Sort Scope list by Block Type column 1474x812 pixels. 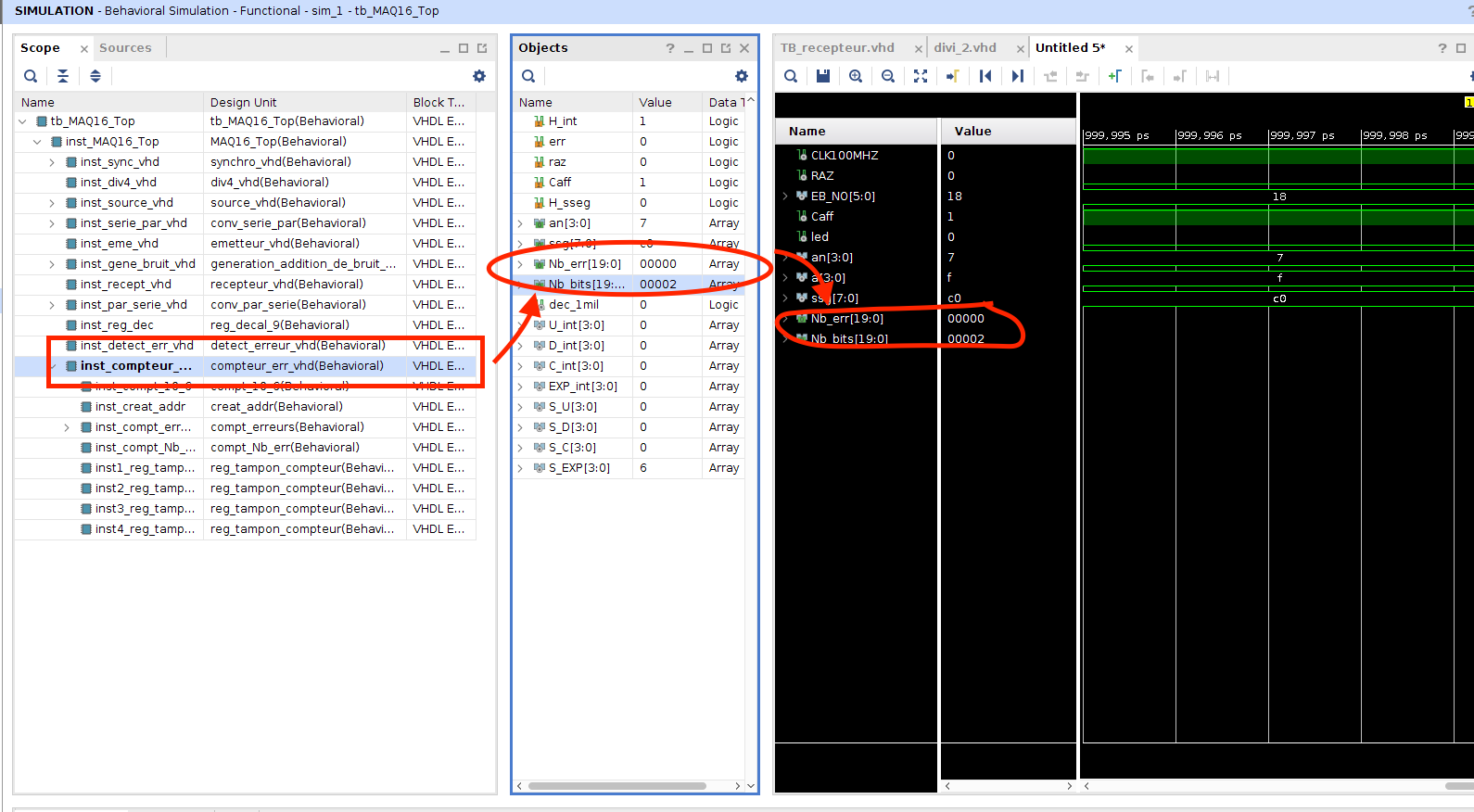click(x=441, y=103)
